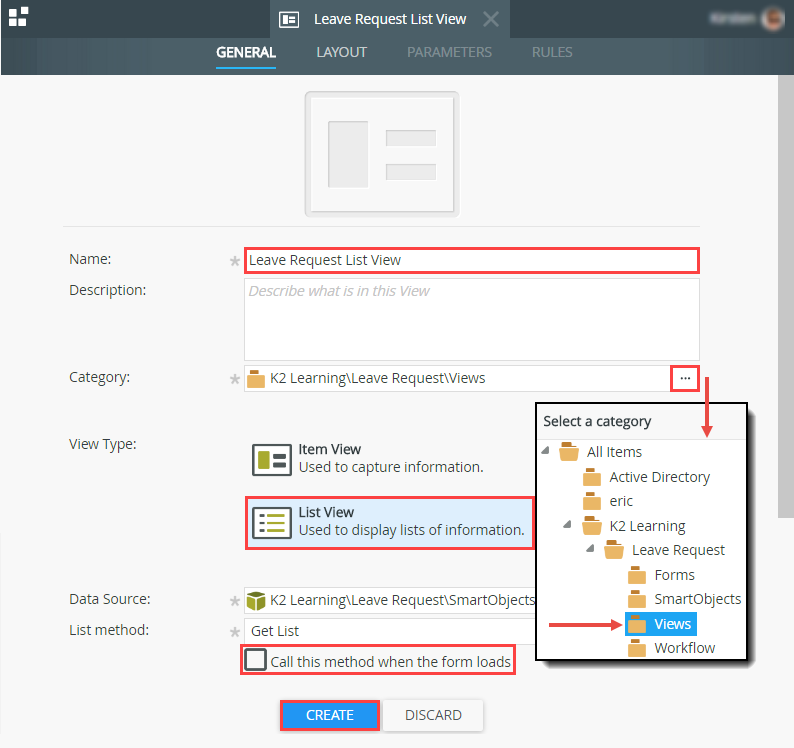Click the K2 Learning folder icon
794x748 pixels.
[x=591, y=526]
